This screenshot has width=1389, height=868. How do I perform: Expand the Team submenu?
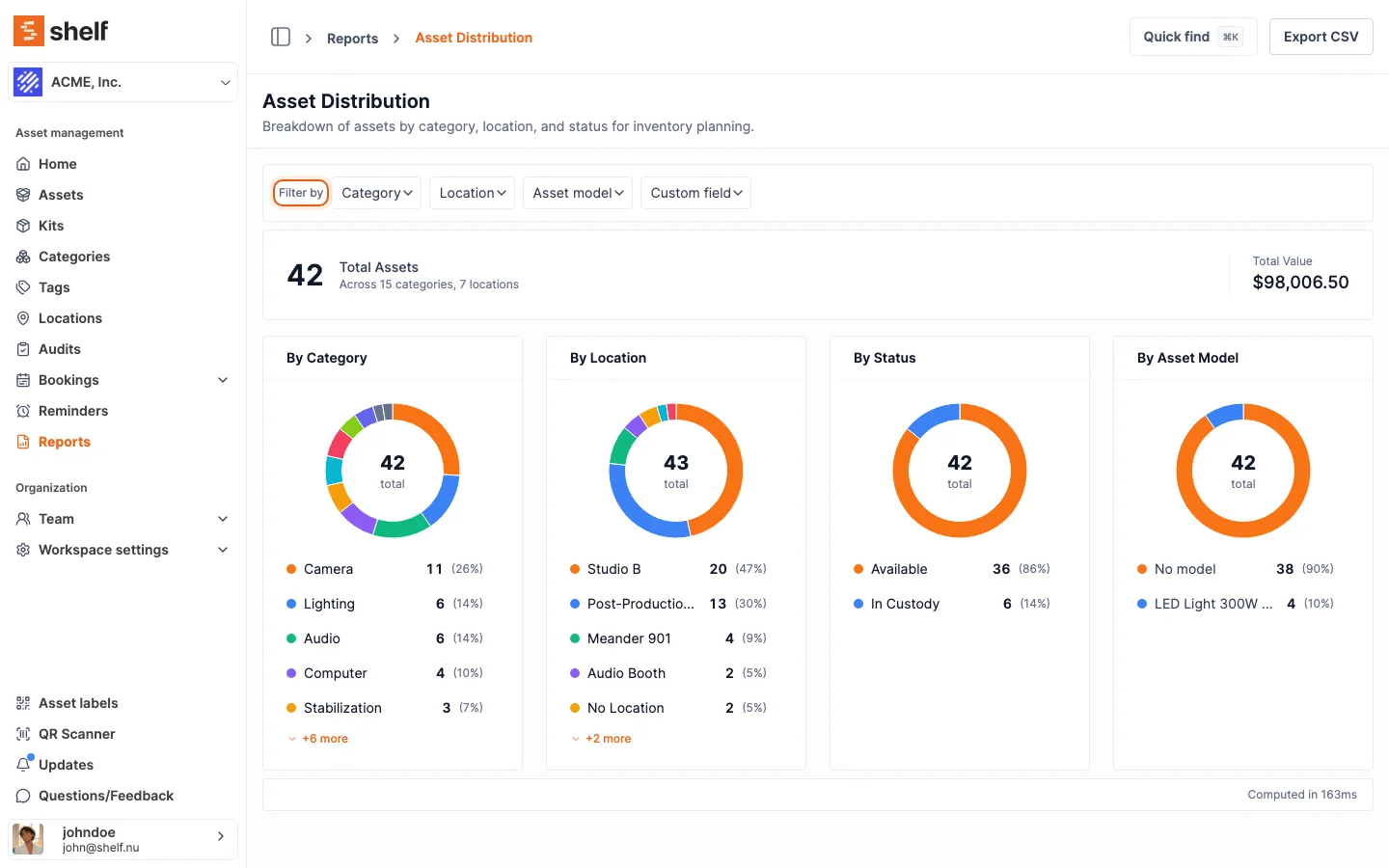[223, 519]
